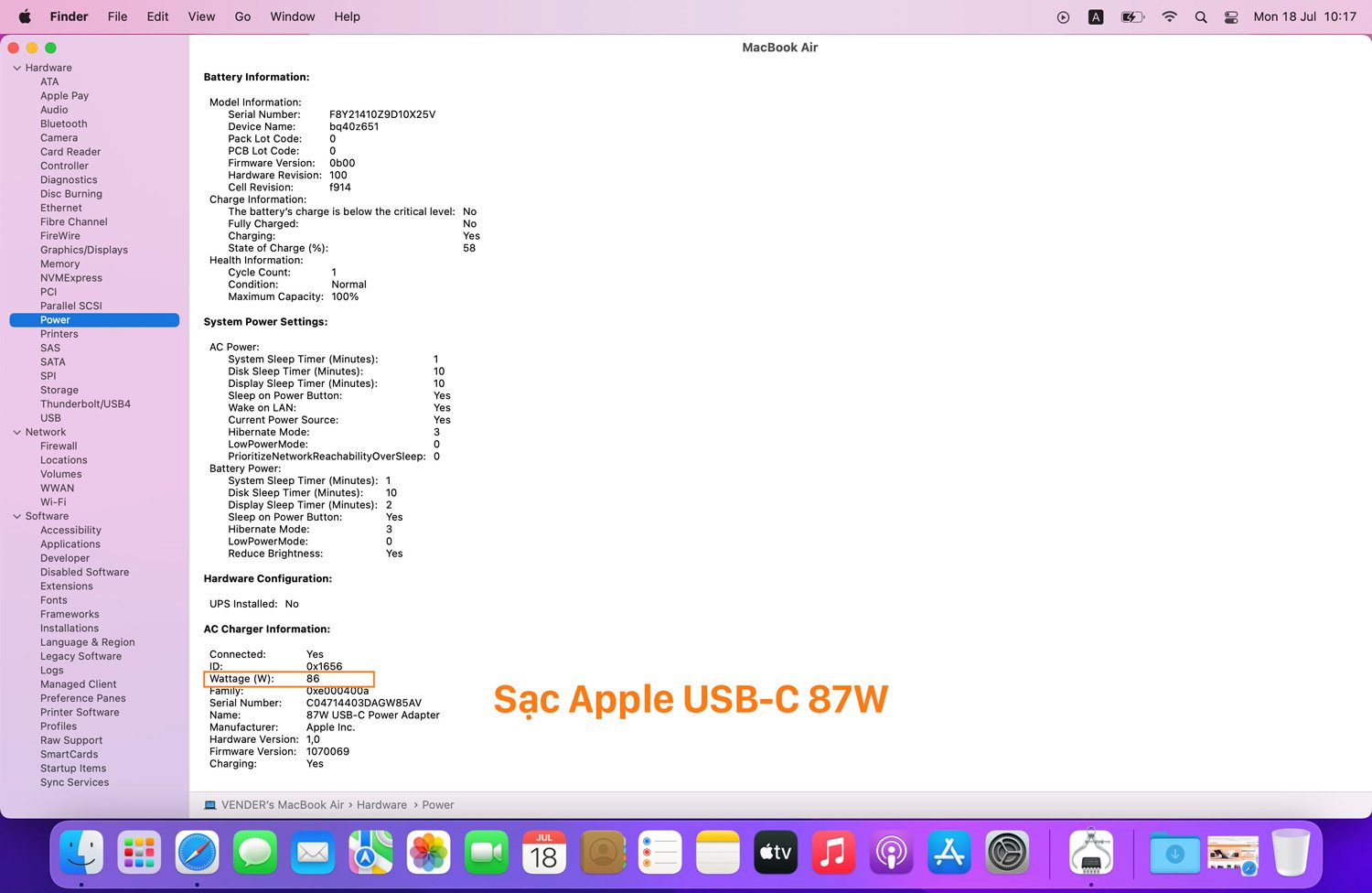Click the menu bar play circle icon
1372x893 pixels.
click(1063, 16)
